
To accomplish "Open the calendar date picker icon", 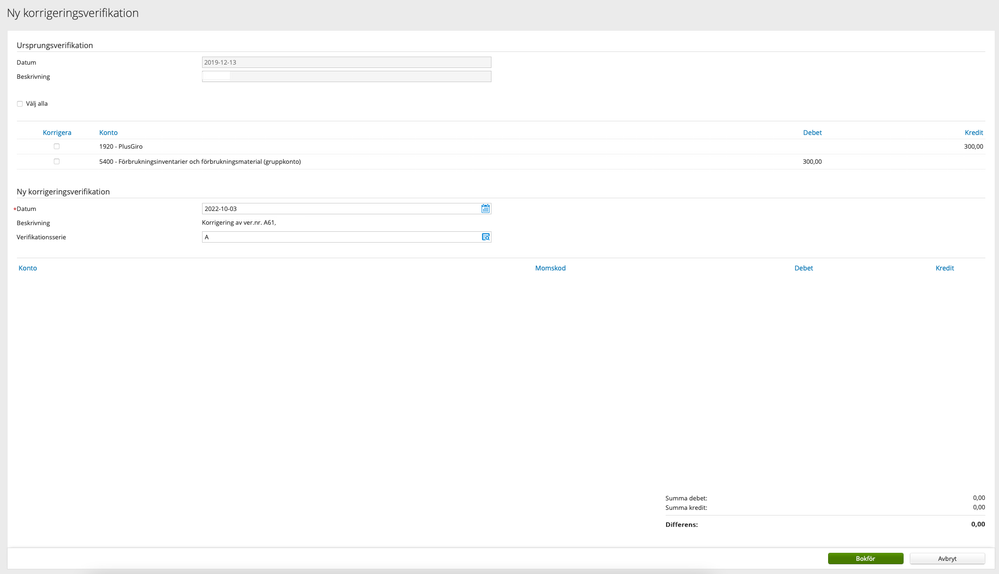I will [x=486, y=209].
